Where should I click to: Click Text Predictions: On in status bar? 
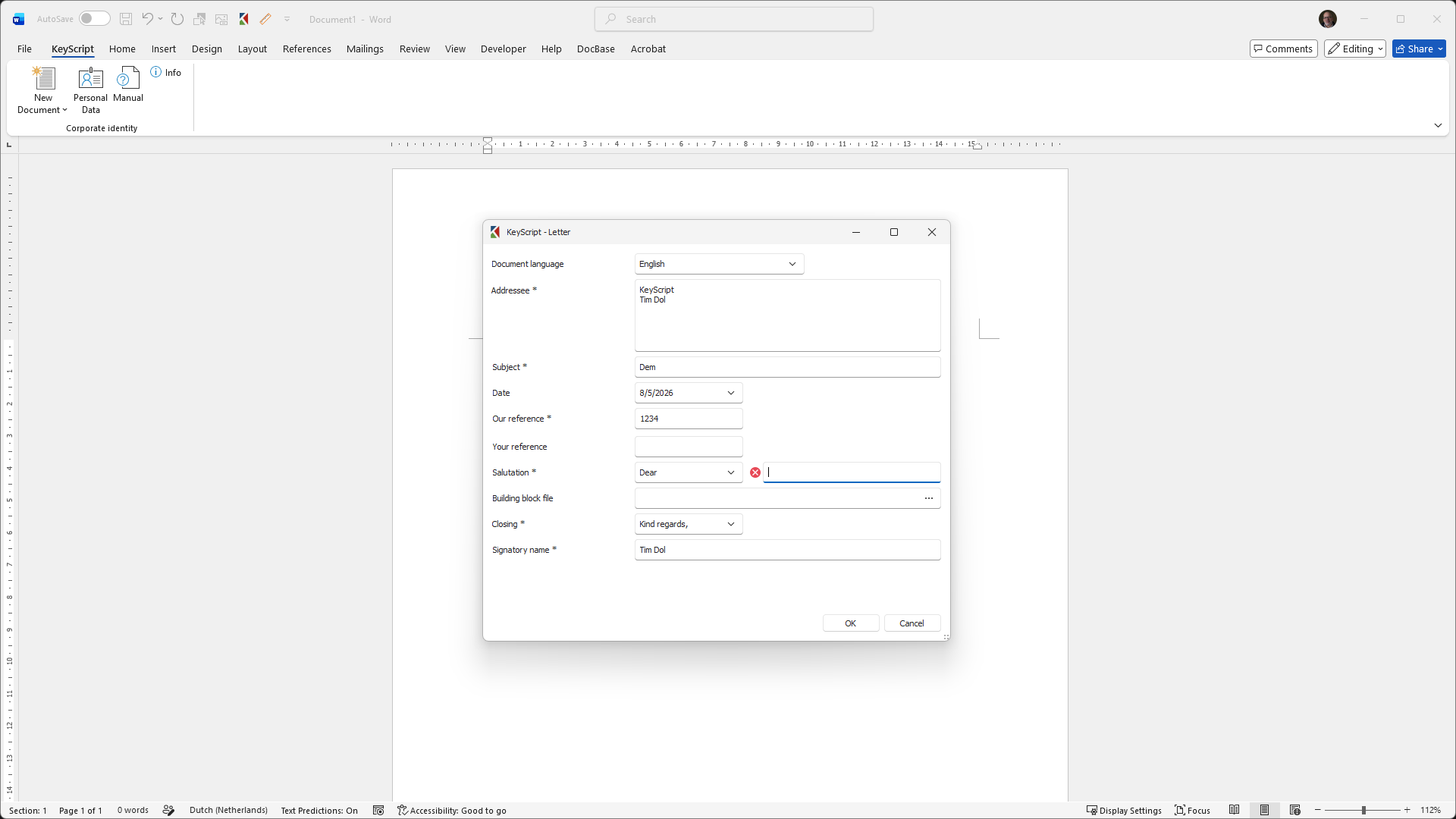coord(319,811)
